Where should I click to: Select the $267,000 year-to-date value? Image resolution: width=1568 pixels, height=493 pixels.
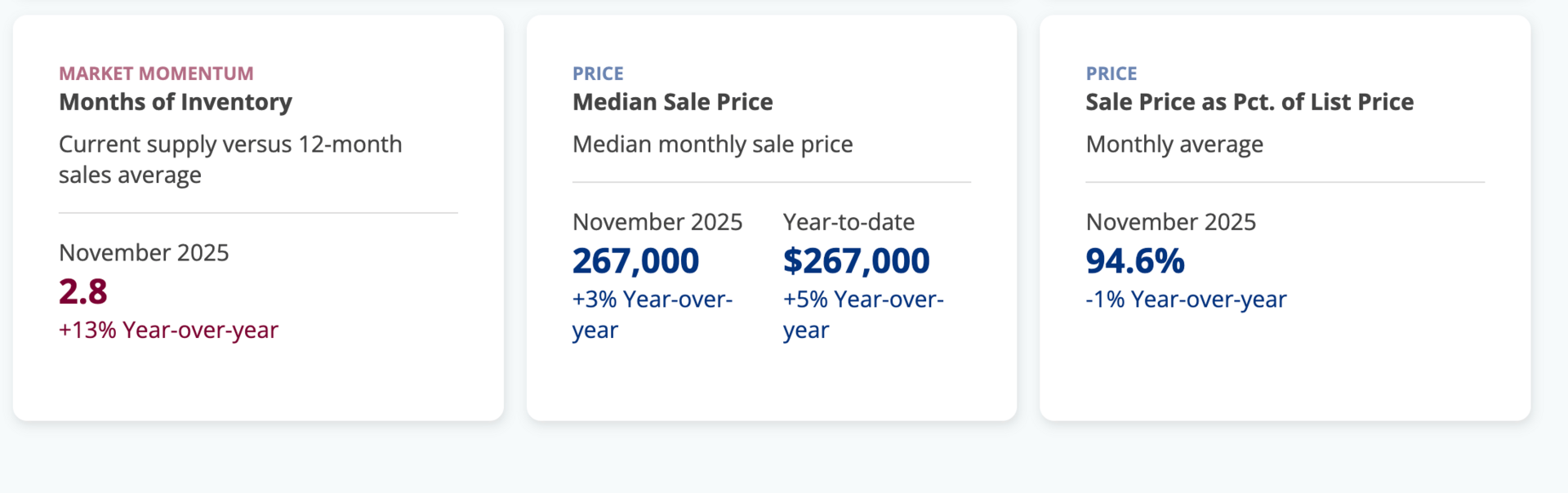[x=856, y=261]
